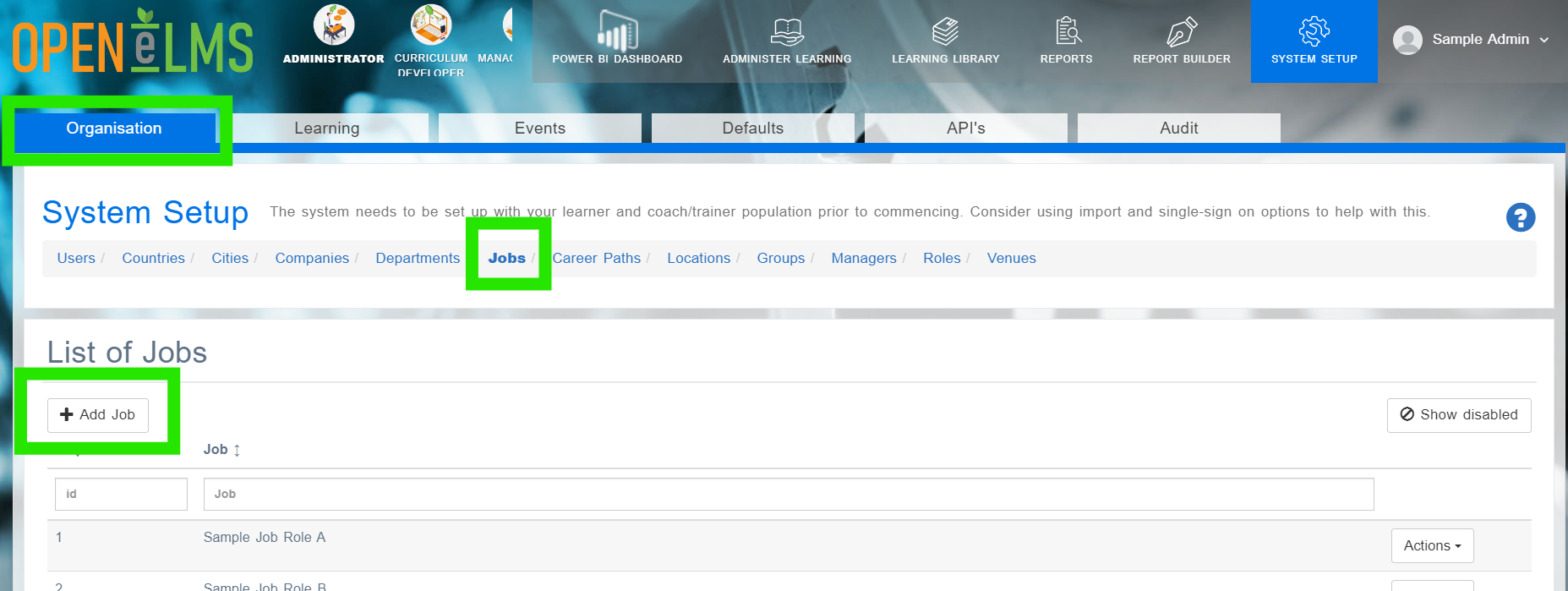Switch to the Organisation tab

tap(114, 129)
